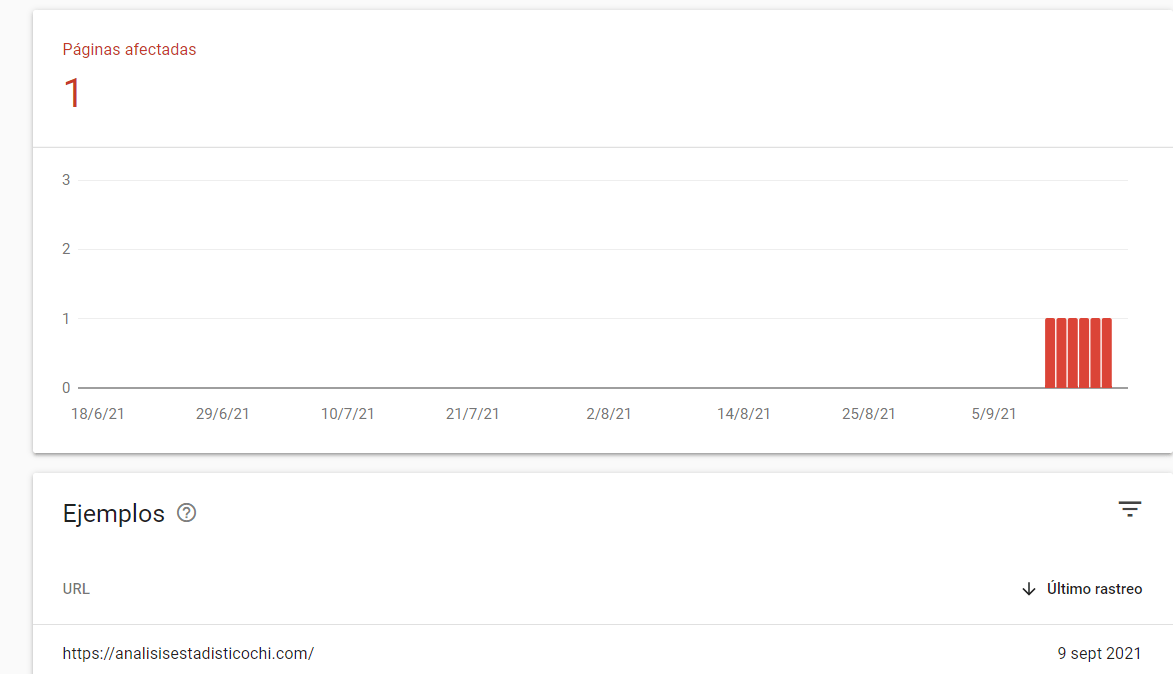Click the Ejemplos section heading

[114, 514]
